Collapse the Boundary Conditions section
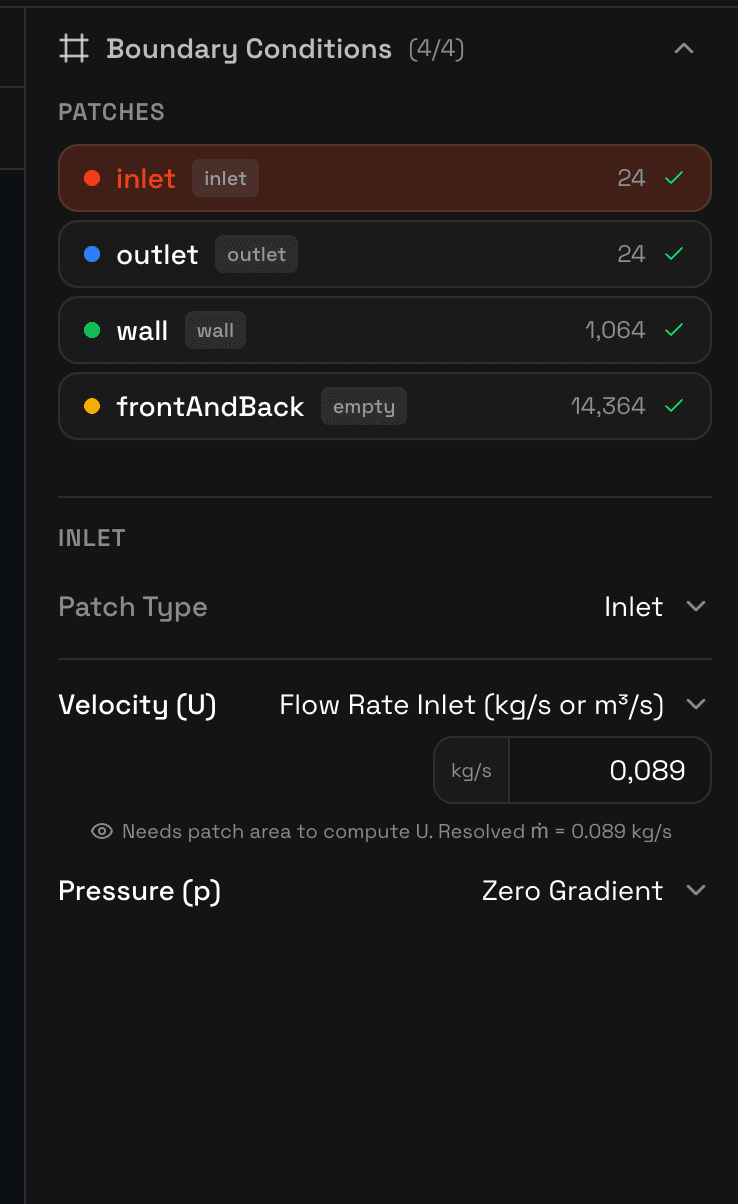This screenshot has width=738, height=1204. 684,48
